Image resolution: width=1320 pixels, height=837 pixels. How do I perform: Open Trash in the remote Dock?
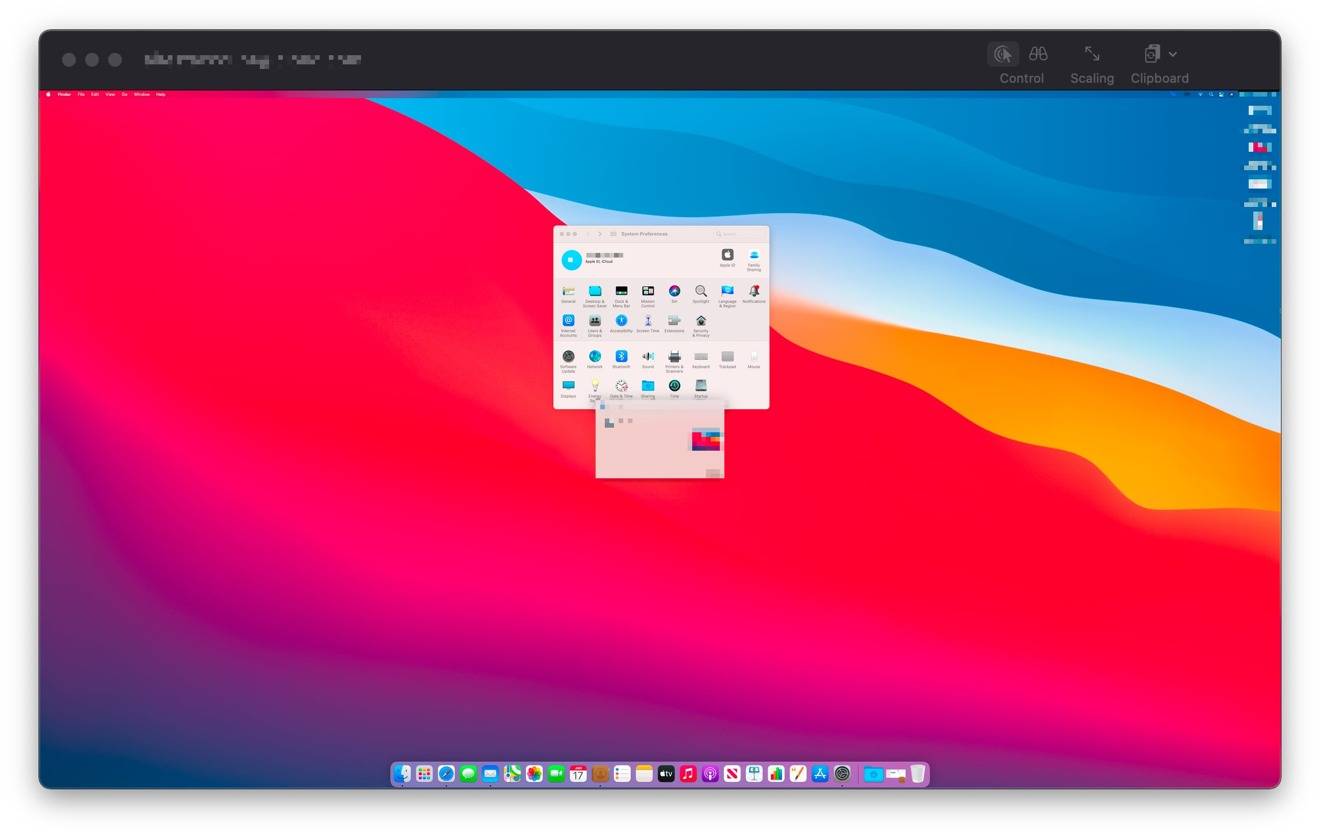(x=918, y=774)
